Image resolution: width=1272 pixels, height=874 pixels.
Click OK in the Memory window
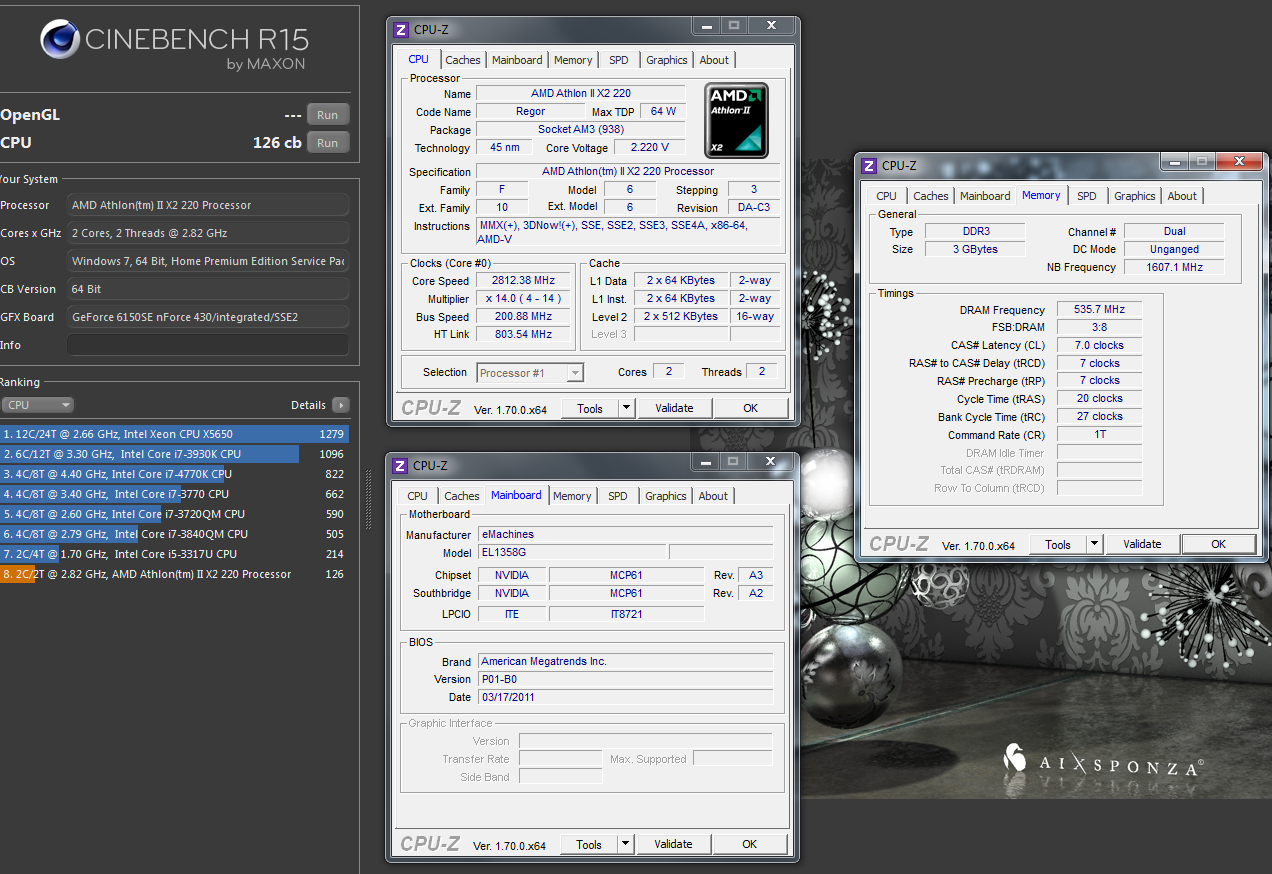click(1218, 544)
